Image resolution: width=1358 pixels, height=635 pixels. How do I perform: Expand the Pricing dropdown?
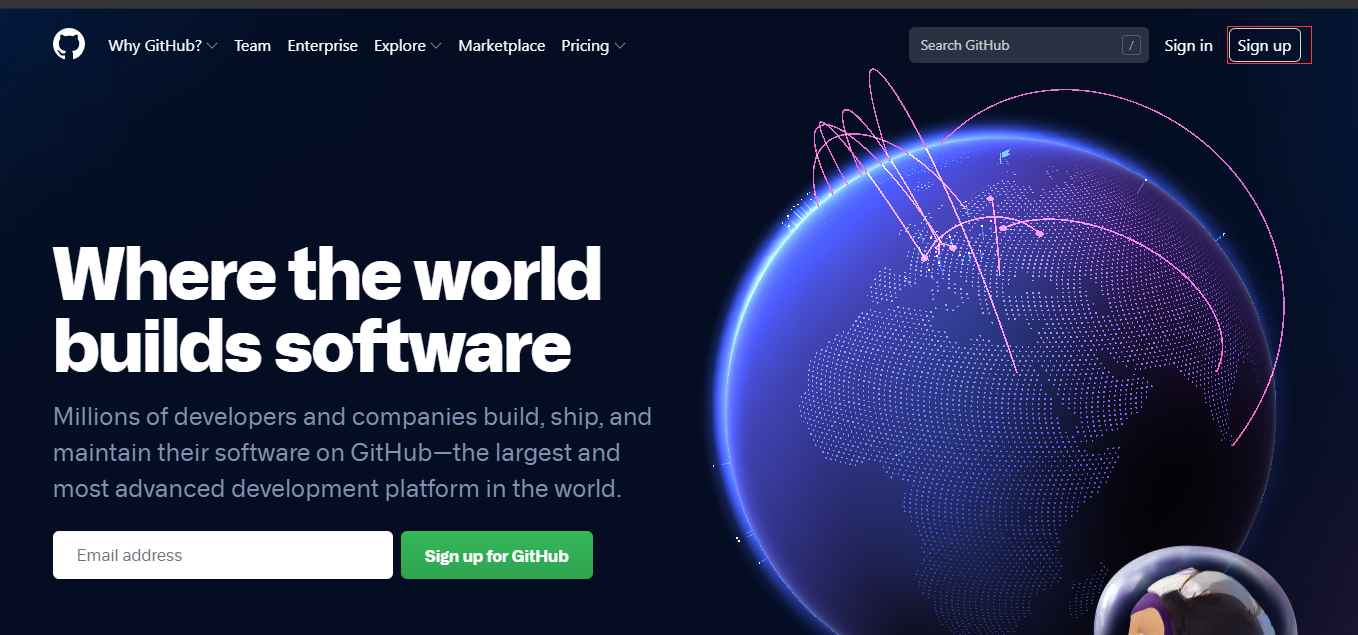click(593, 46)
